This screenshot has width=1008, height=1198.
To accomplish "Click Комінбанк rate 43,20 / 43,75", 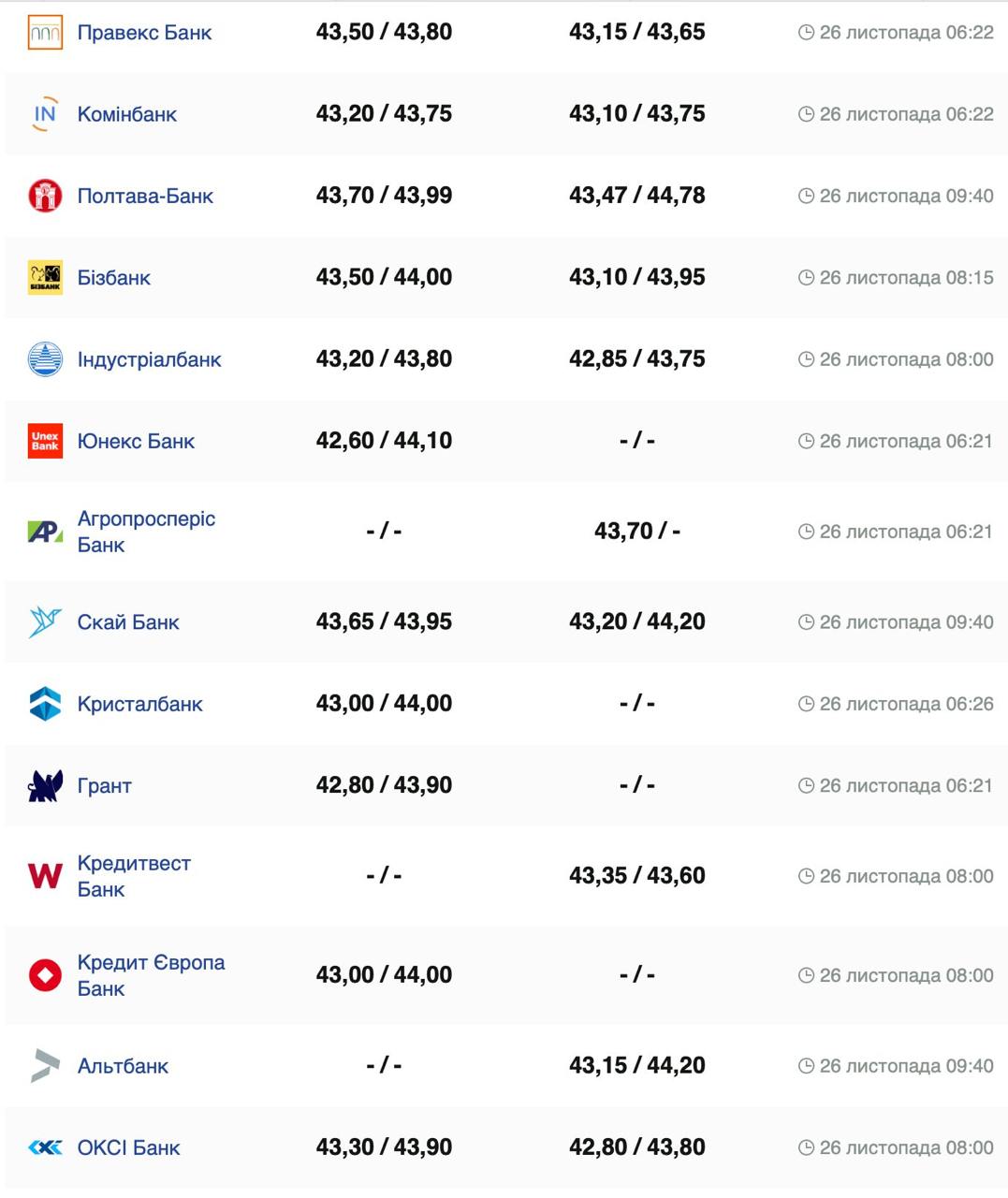I will coord(384,114).
